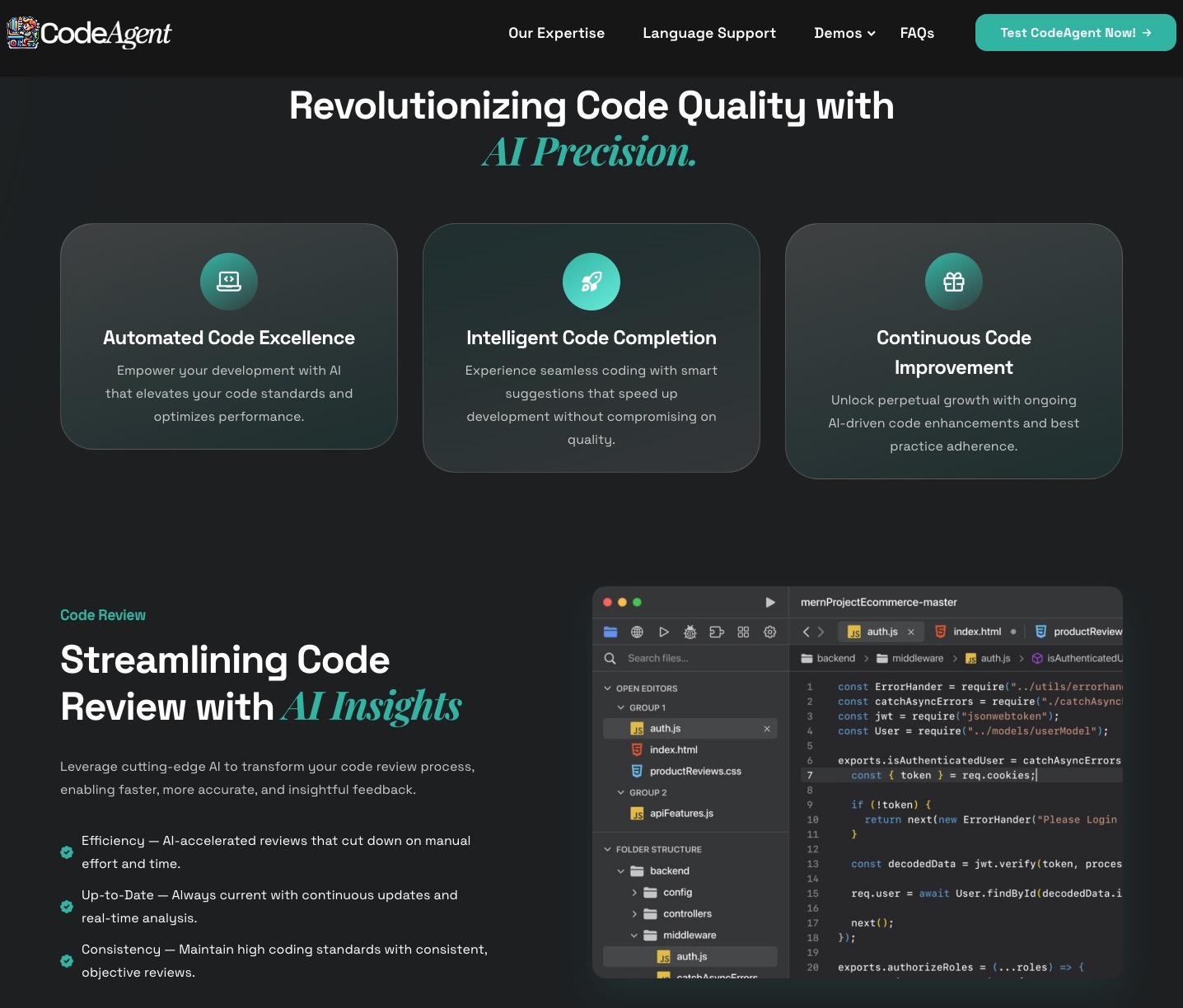Collapse the middleware folder in the tree
The image size is (1183, 1008).
click(x=634, y=935)
